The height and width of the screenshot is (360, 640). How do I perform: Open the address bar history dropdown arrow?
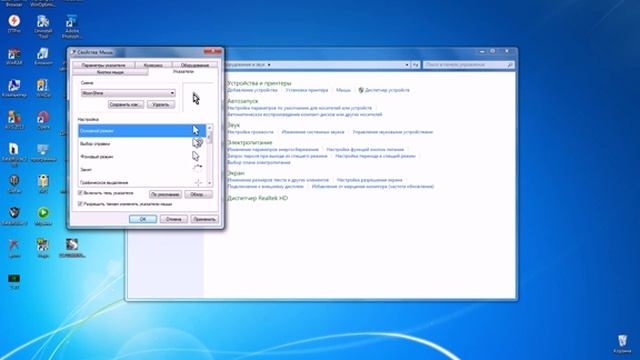click(x=407, y=65)
